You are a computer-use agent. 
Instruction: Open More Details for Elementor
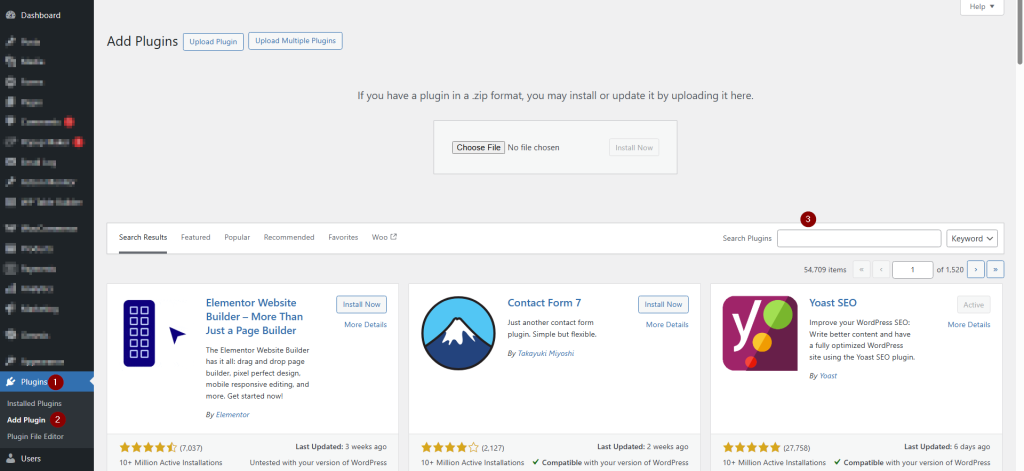pyautogui.click(x=366, y=325)
